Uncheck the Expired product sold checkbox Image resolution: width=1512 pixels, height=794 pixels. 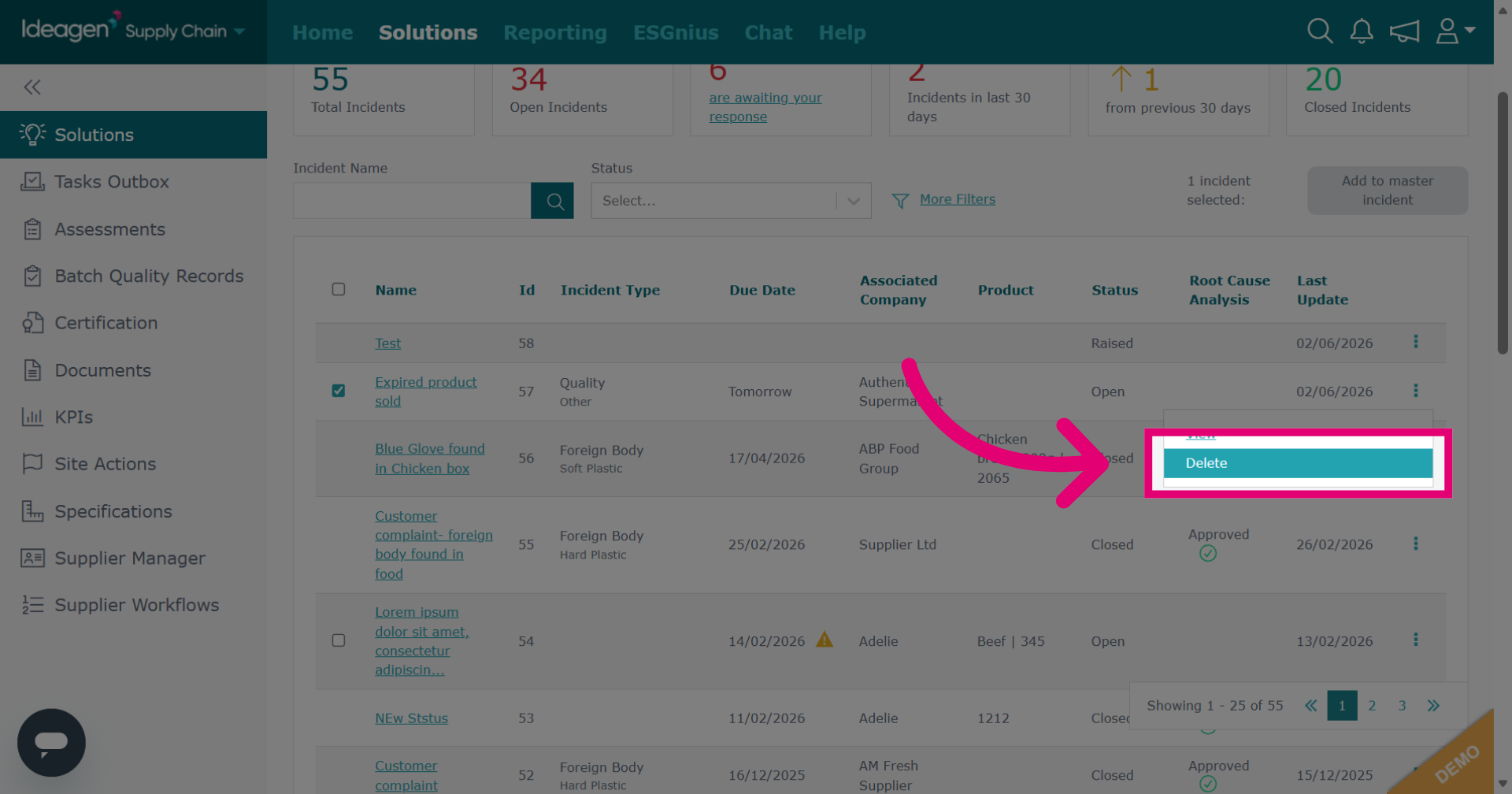pos(339,391)
